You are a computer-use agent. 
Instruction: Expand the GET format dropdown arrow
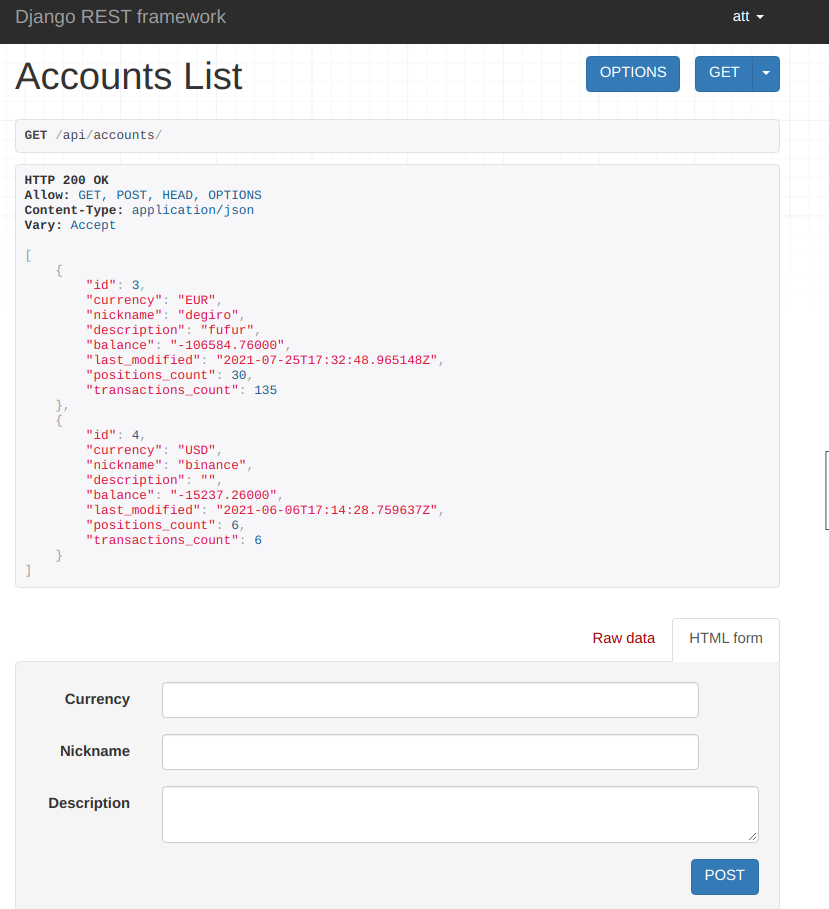pos(766,73)
